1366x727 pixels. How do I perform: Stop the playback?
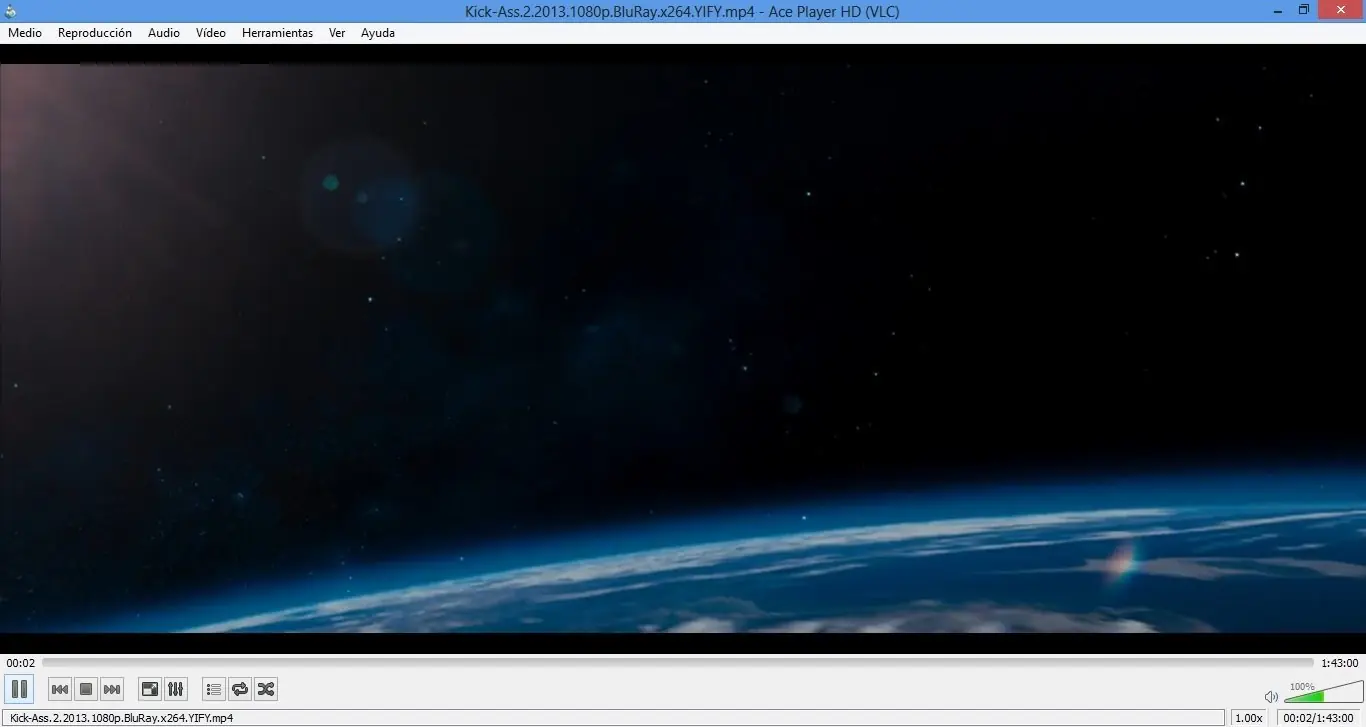point(86,689)
